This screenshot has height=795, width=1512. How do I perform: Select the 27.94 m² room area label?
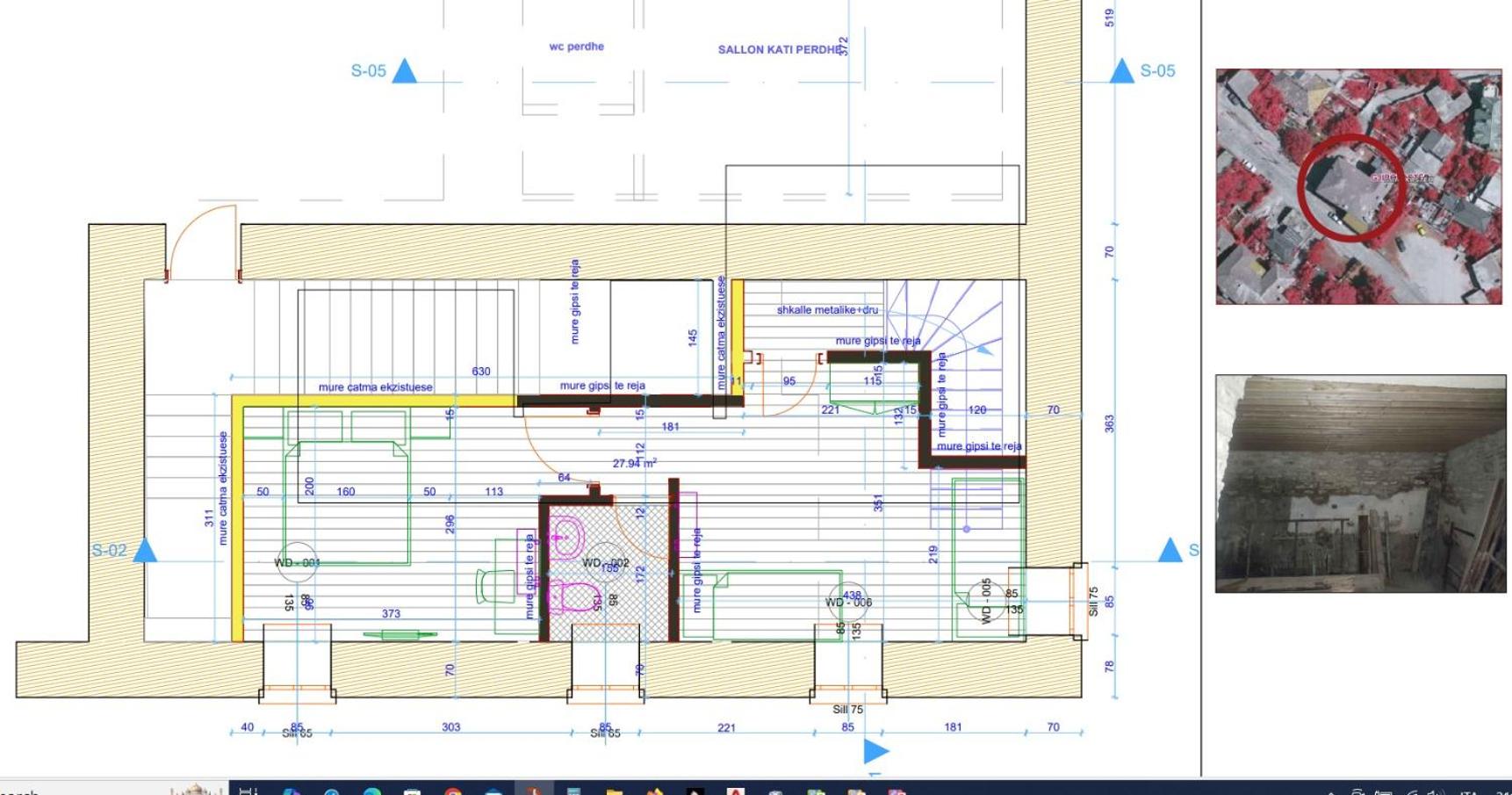(634, 463)
